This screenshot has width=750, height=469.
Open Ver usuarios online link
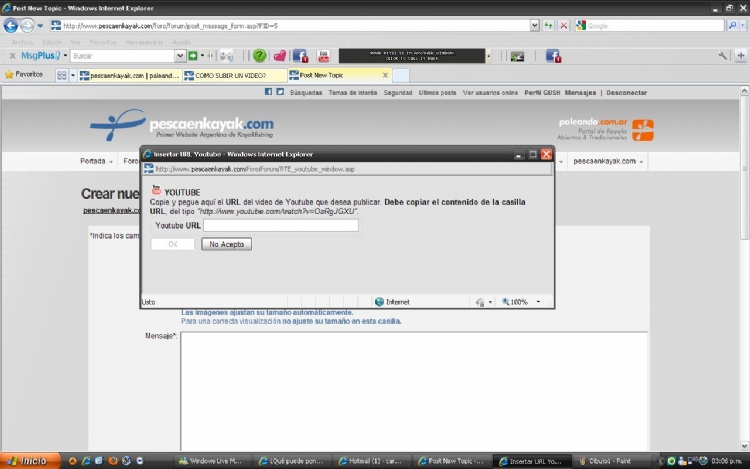pyautogui.click(x=490, y=93)
